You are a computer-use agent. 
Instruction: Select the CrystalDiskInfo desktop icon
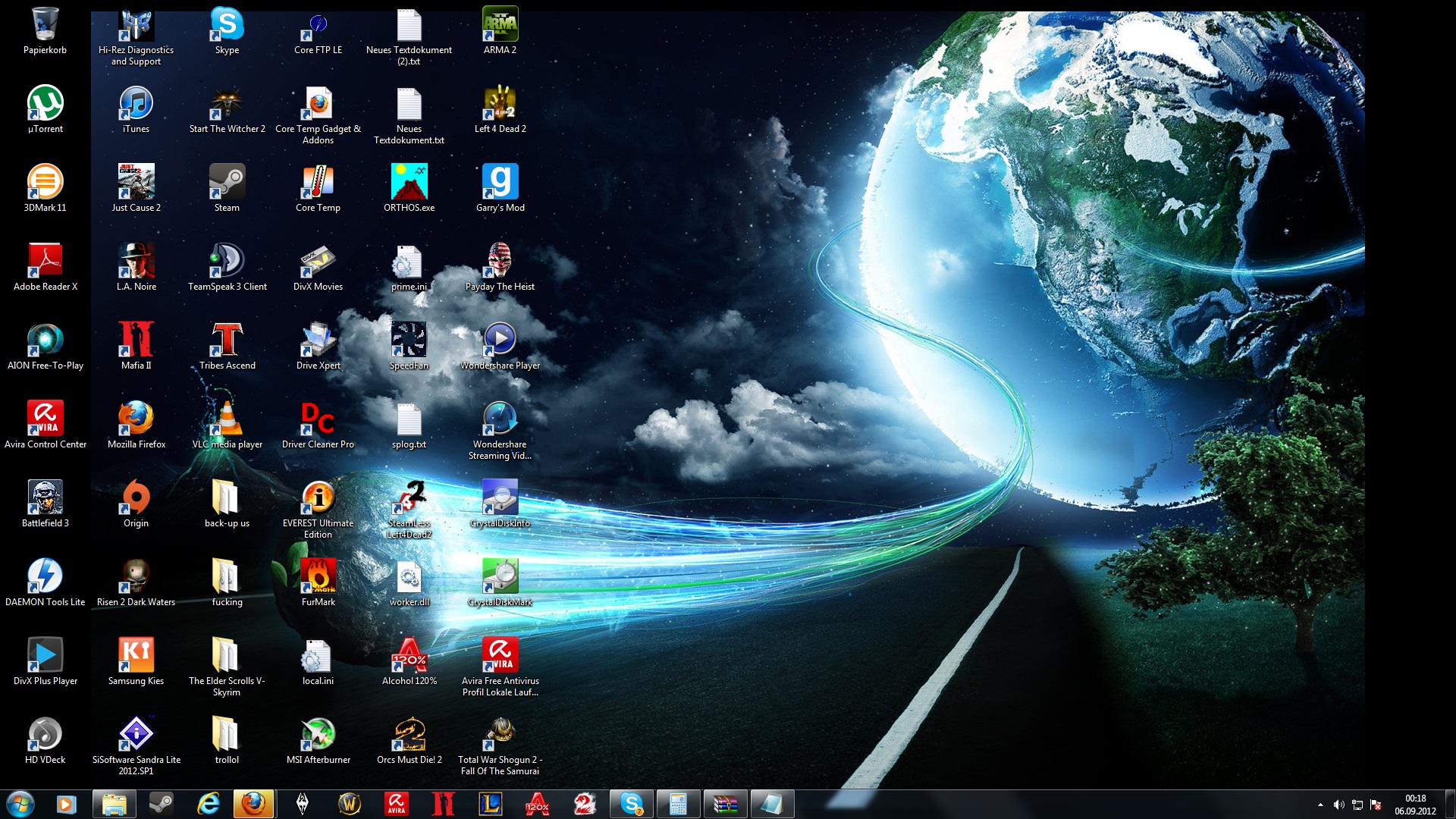click(x=500, y=504)
